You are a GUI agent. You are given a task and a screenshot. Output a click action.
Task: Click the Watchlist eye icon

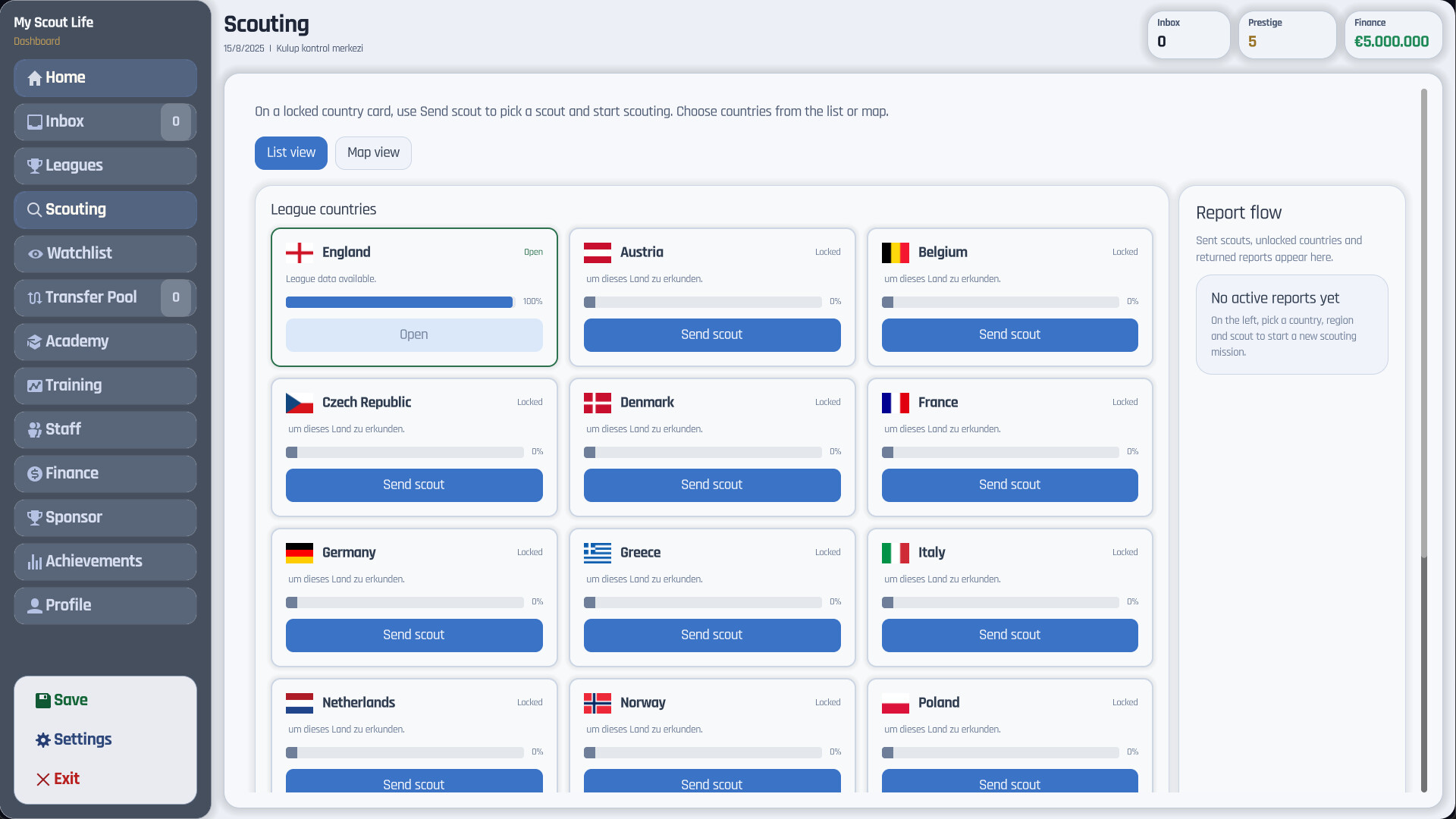(36, 254)
